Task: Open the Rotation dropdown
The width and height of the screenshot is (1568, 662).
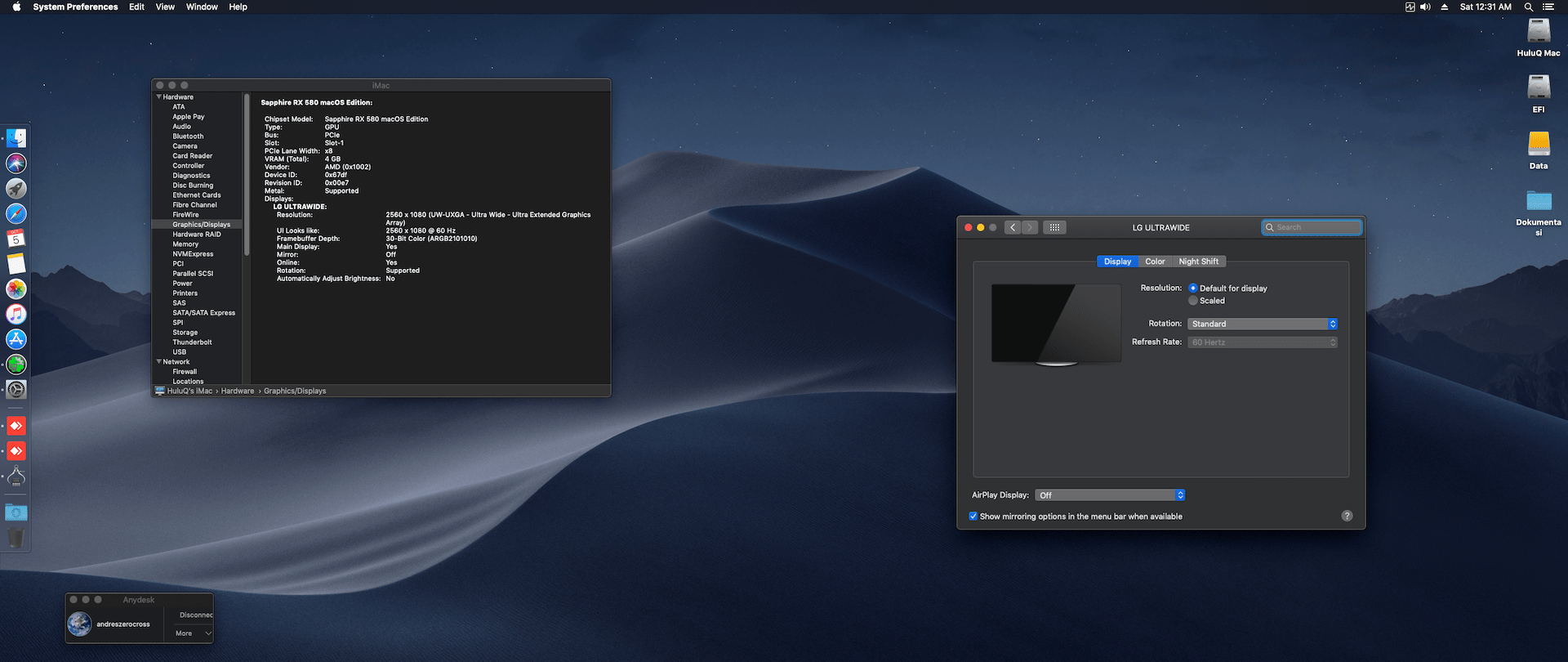Action: tap(1263, 324)
